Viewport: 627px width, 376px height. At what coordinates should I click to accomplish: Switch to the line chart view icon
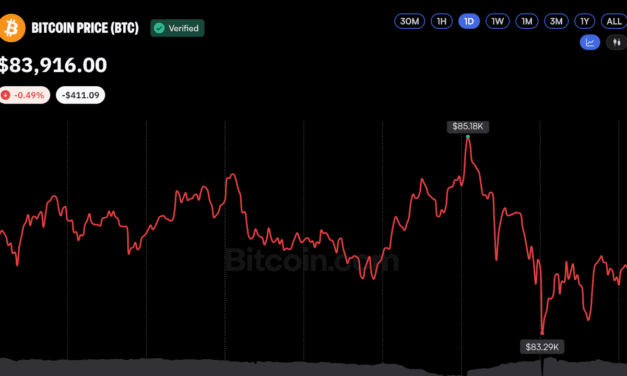(590, 42)
